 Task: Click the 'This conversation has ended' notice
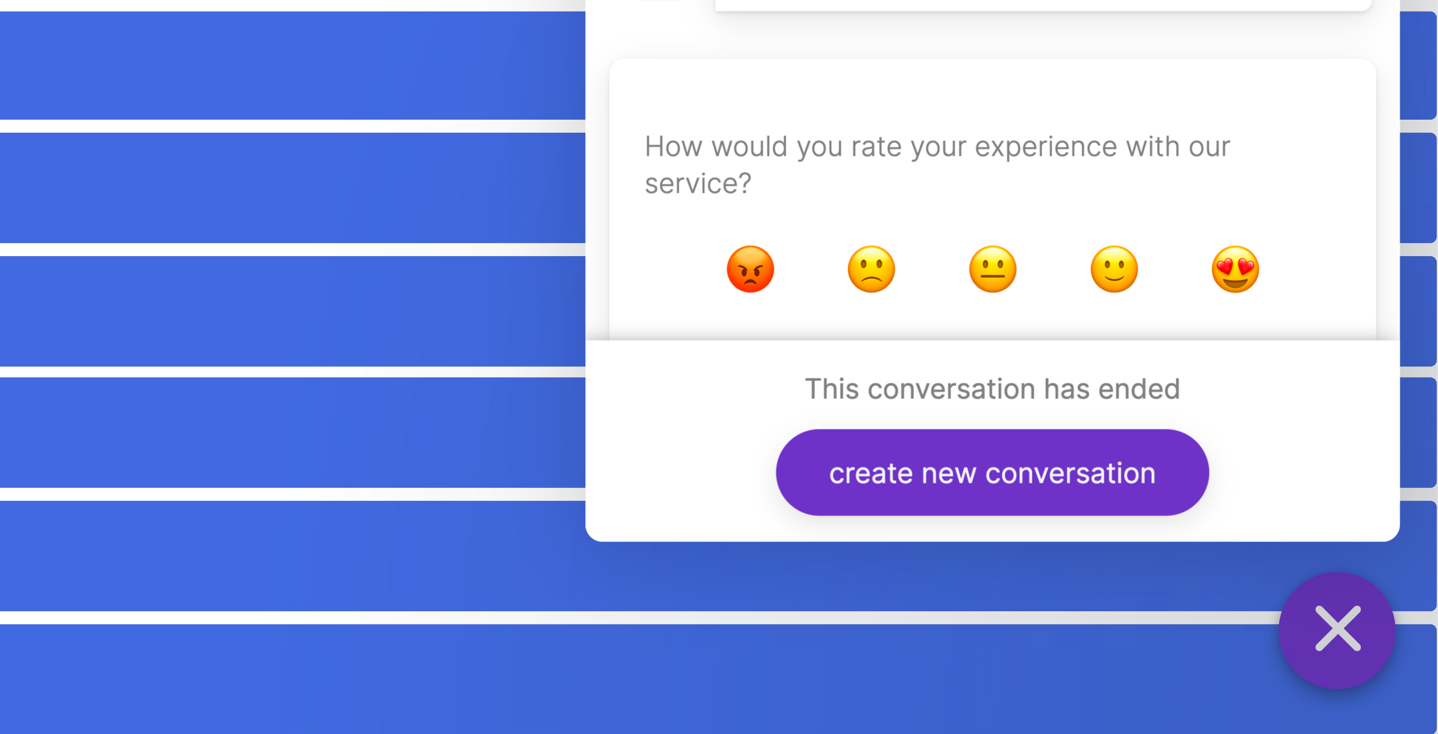click(992, 388)
